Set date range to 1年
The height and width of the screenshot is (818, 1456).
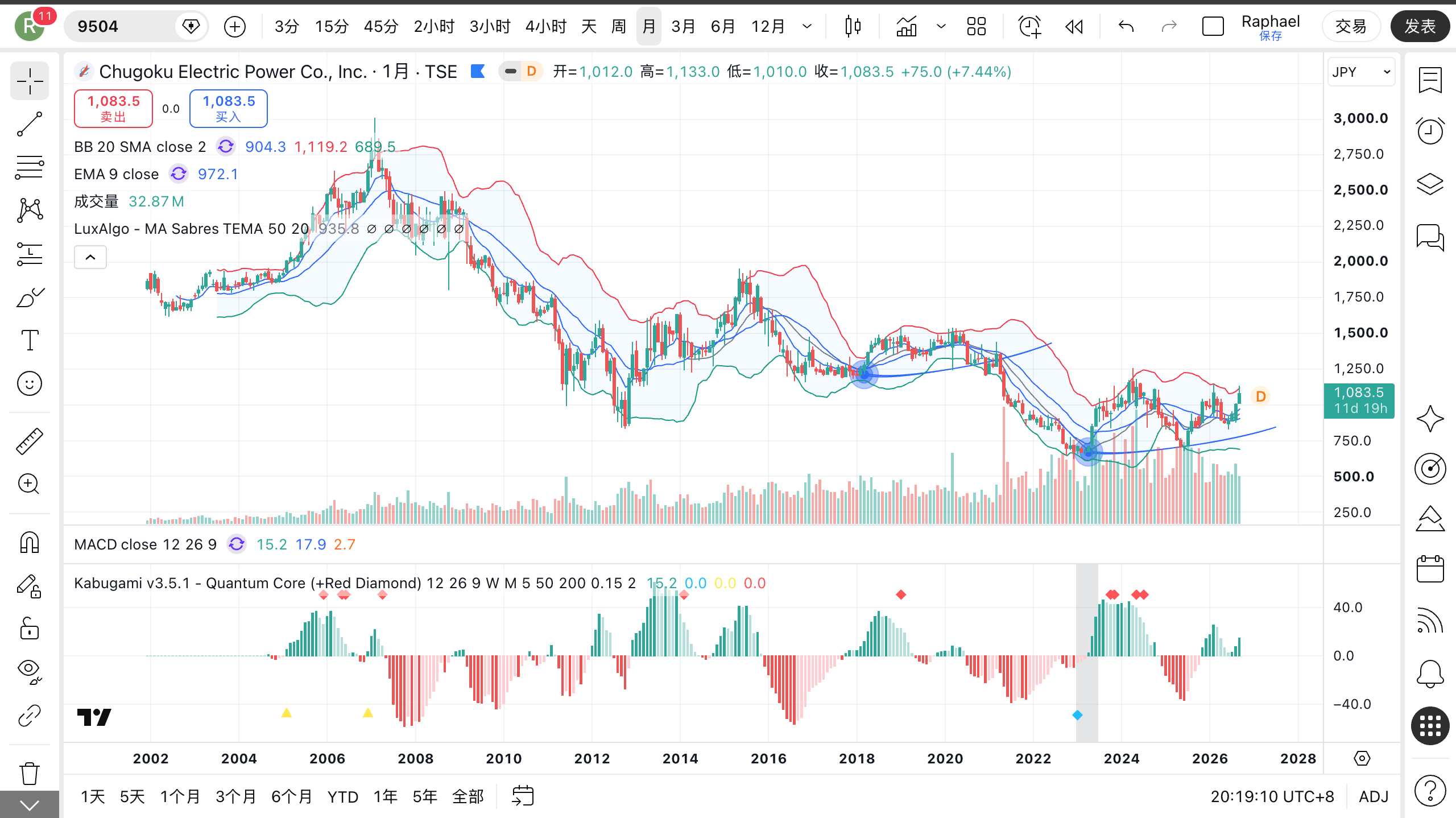[x=385, y=797]
